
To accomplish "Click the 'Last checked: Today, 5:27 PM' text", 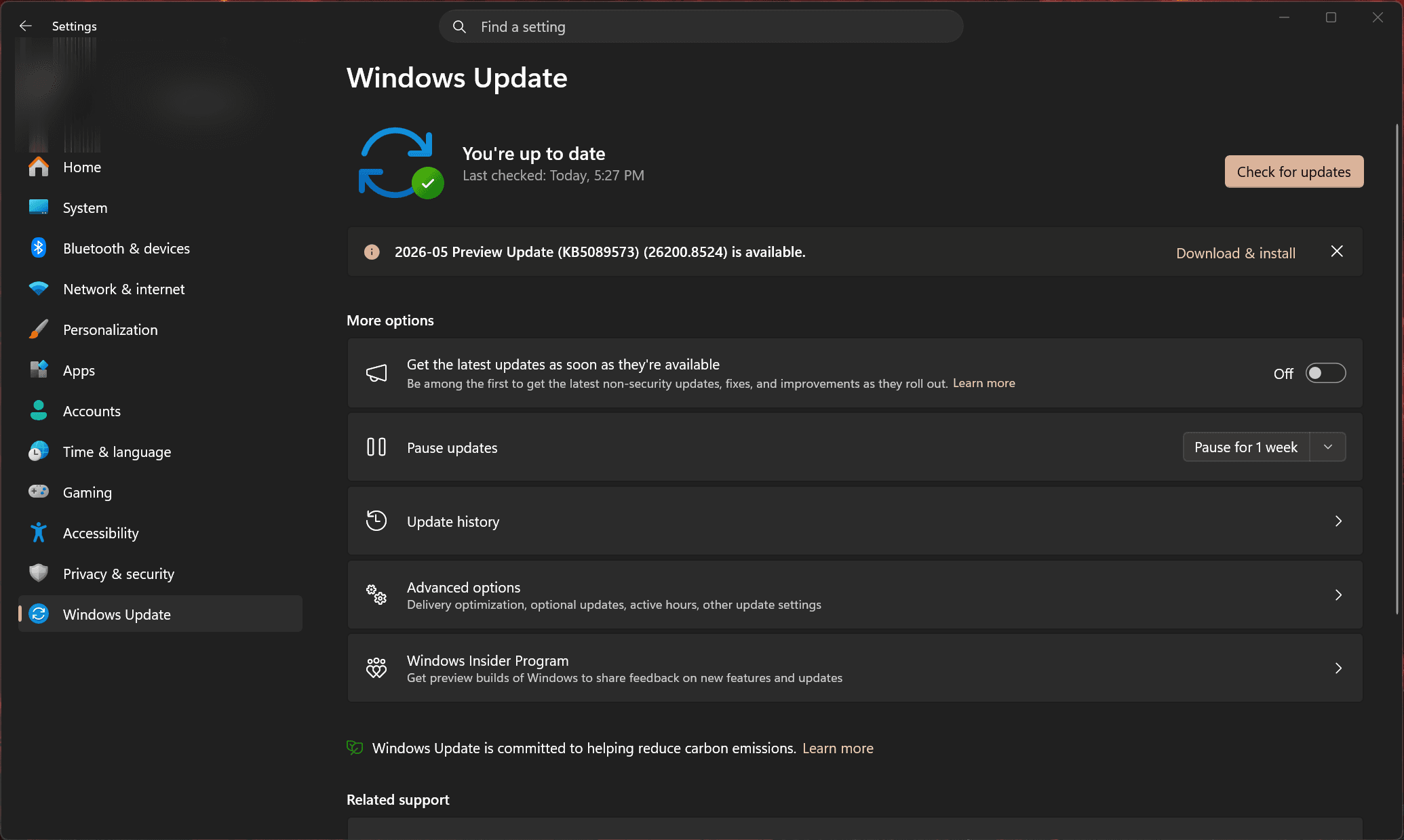I will [x=553, y=176].
